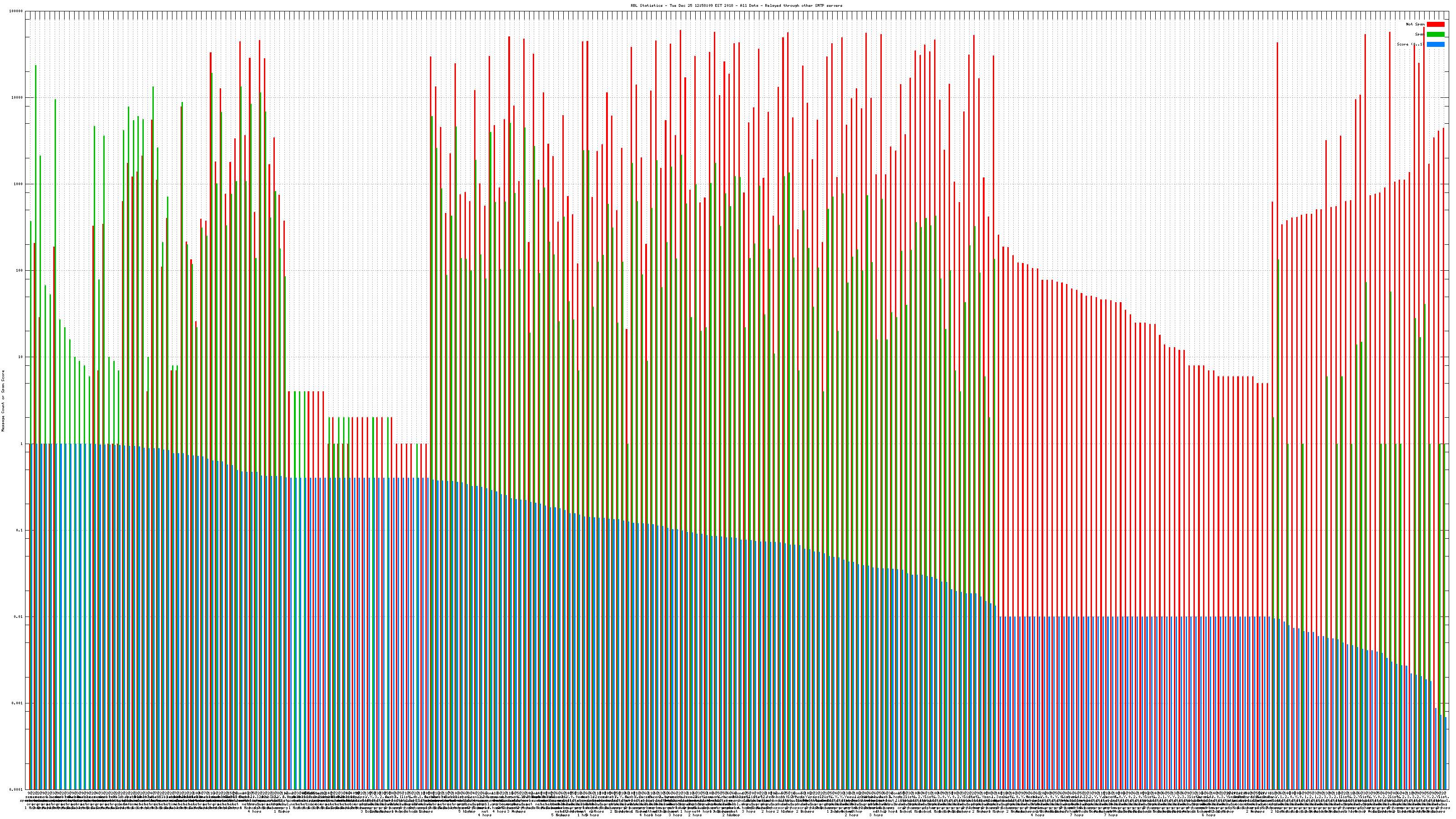Click the RBL Statistics chart title
1456x819 pixels.
coord(736,5)
